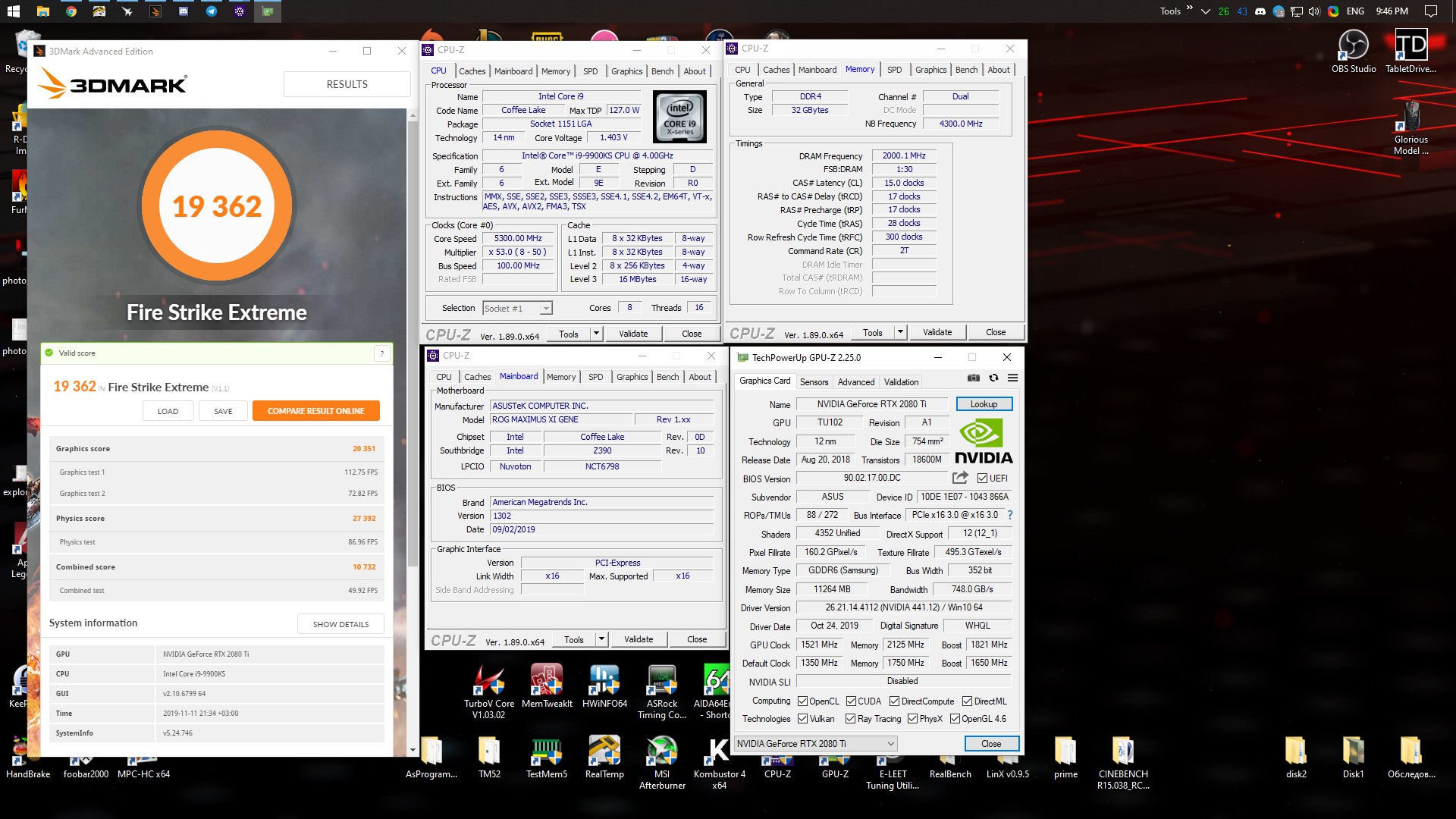The width and height of the screenshot is (1456, 819).
Task: Open the Caches tab in the top-left CPU-Z window
Action: click(x=472, y=71)
